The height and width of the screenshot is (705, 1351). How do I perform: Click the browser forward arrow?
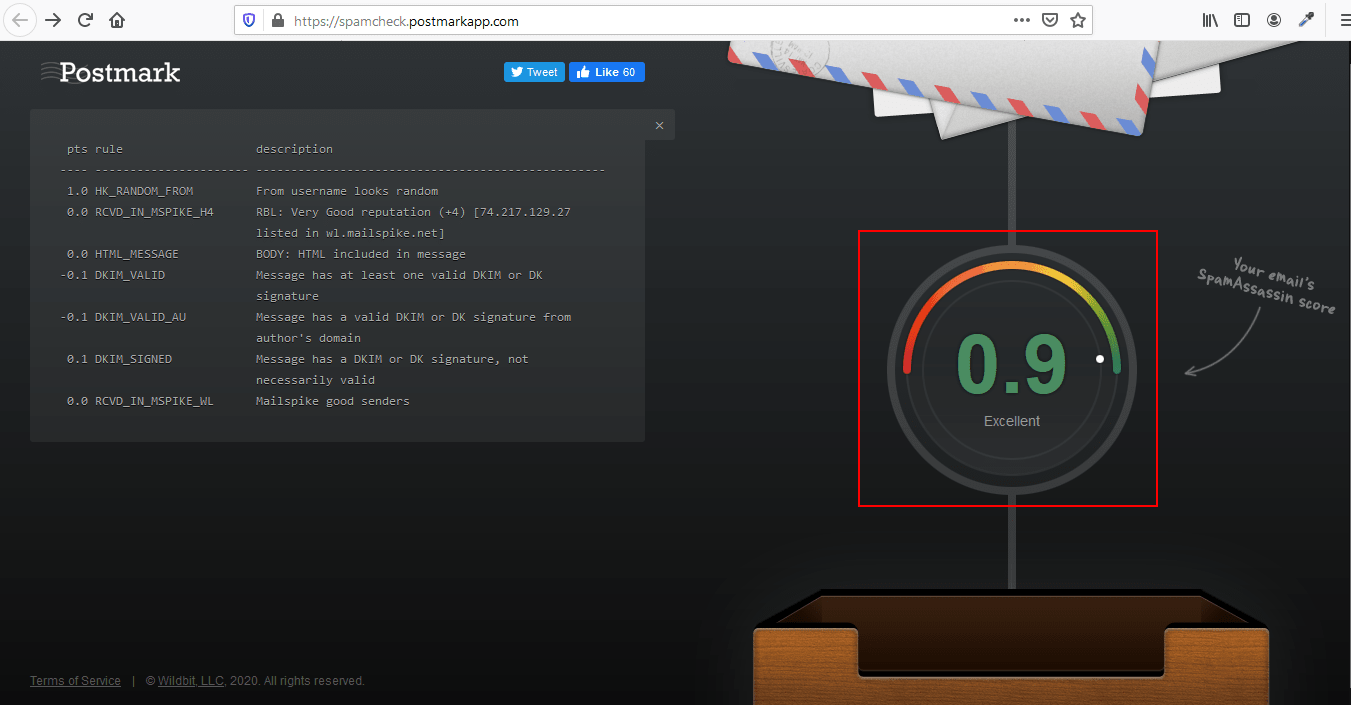pyautogui.click(x=53, y=20)
